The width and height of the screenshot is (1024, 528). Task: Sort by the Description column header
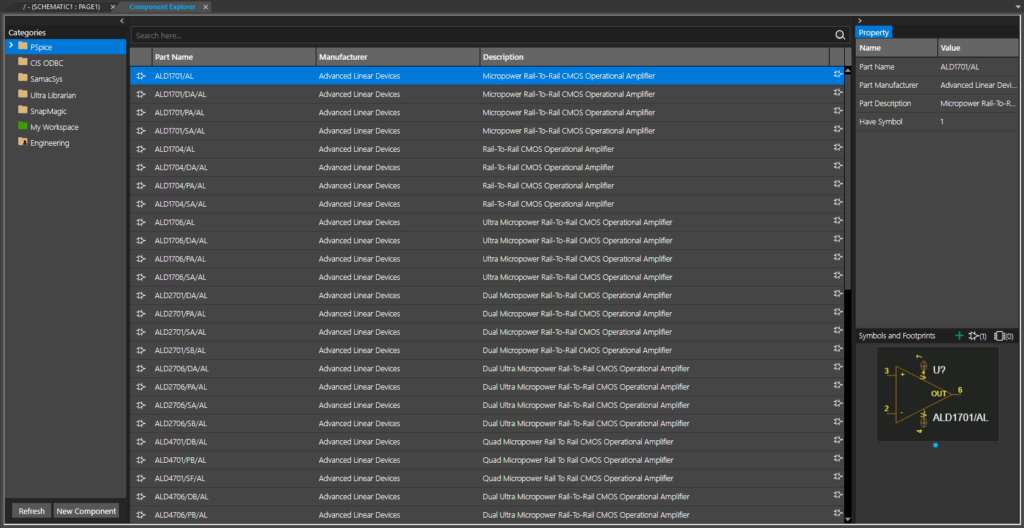(x=654, y=57)
